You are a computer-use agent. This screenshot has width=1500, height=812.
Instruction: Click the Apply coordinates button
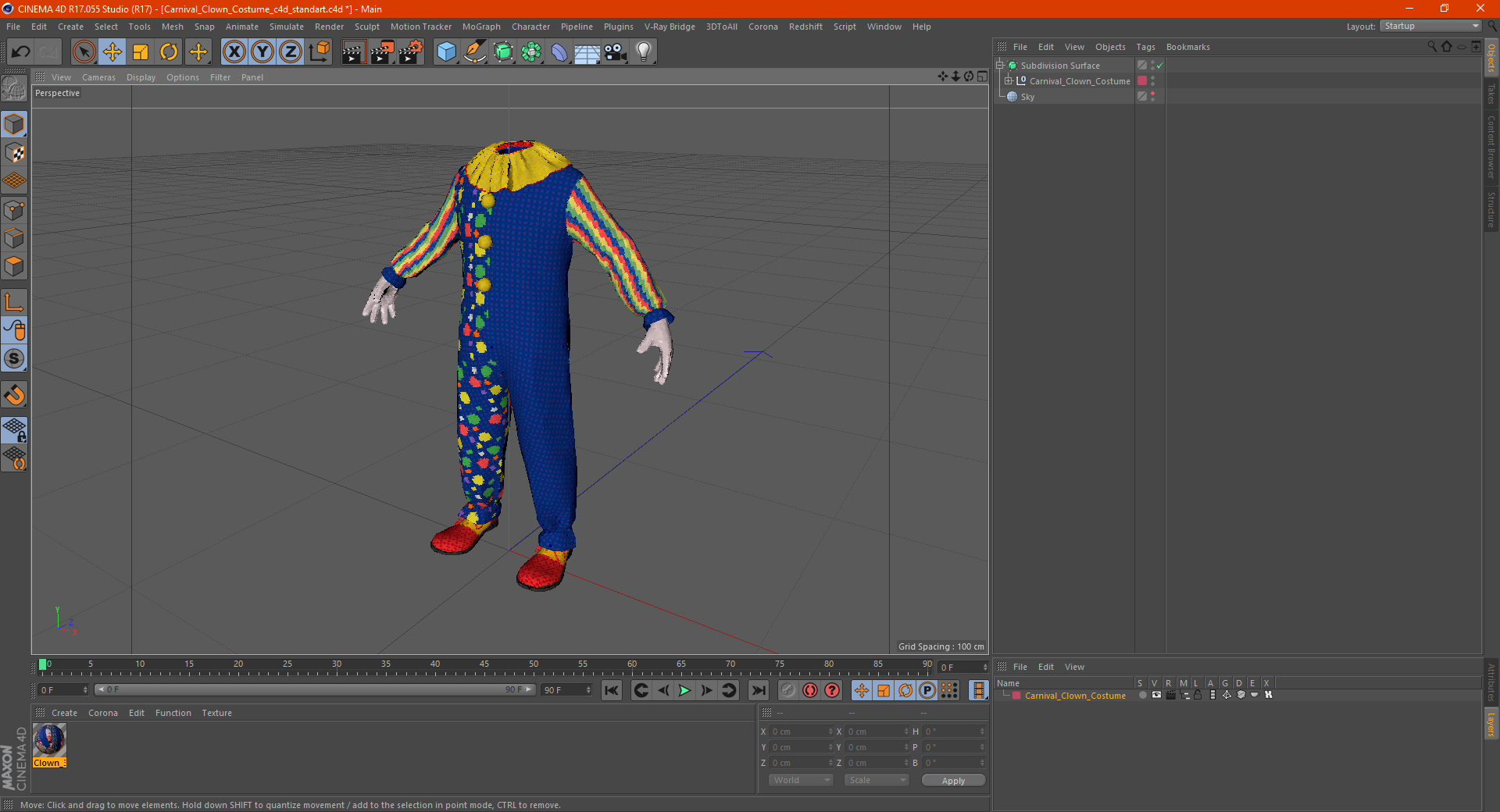[x=953, y=781]
